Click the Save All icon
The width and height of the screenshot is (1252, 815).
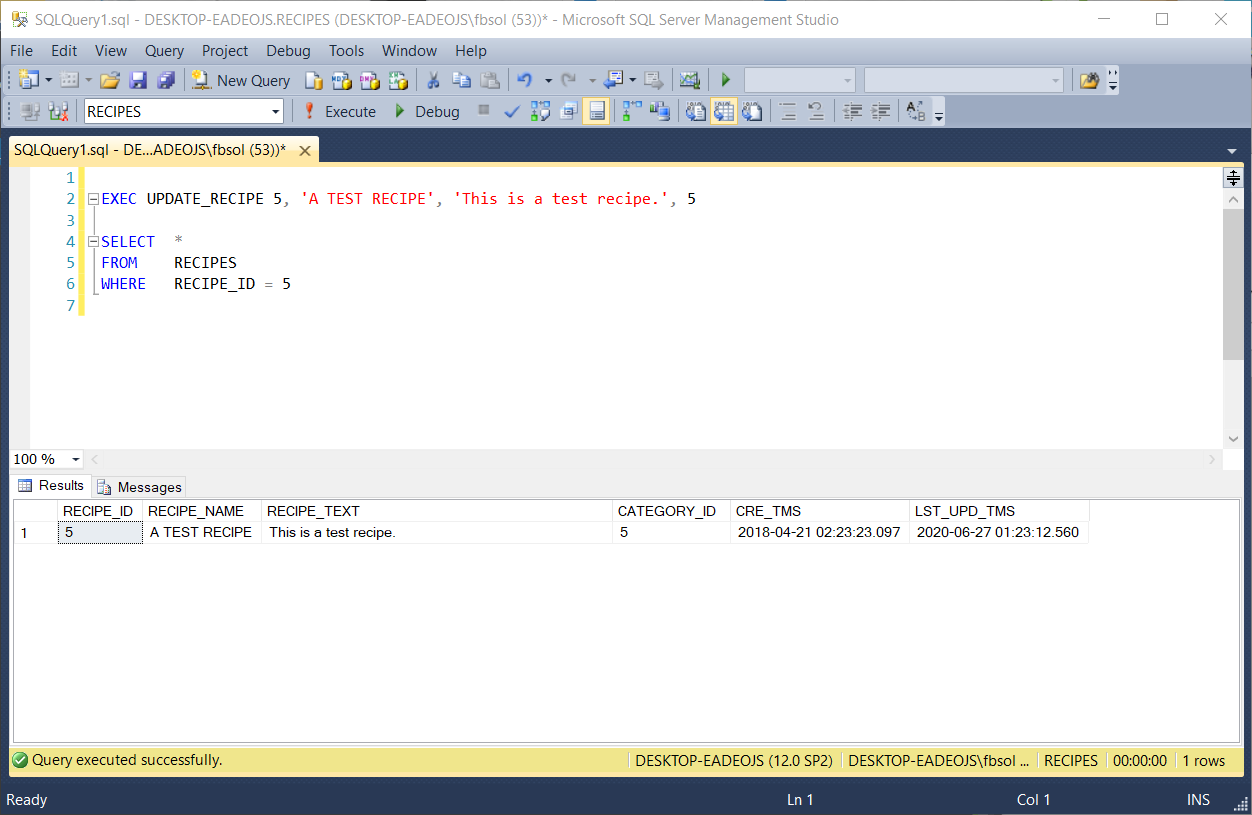166,81
